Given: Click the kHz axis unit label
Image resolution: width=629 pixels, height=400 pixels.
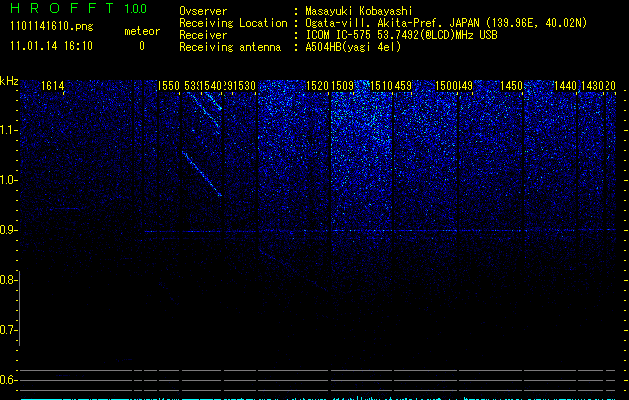Looking at the screenshot, I should pyautogui.click(x=9, y=81).
